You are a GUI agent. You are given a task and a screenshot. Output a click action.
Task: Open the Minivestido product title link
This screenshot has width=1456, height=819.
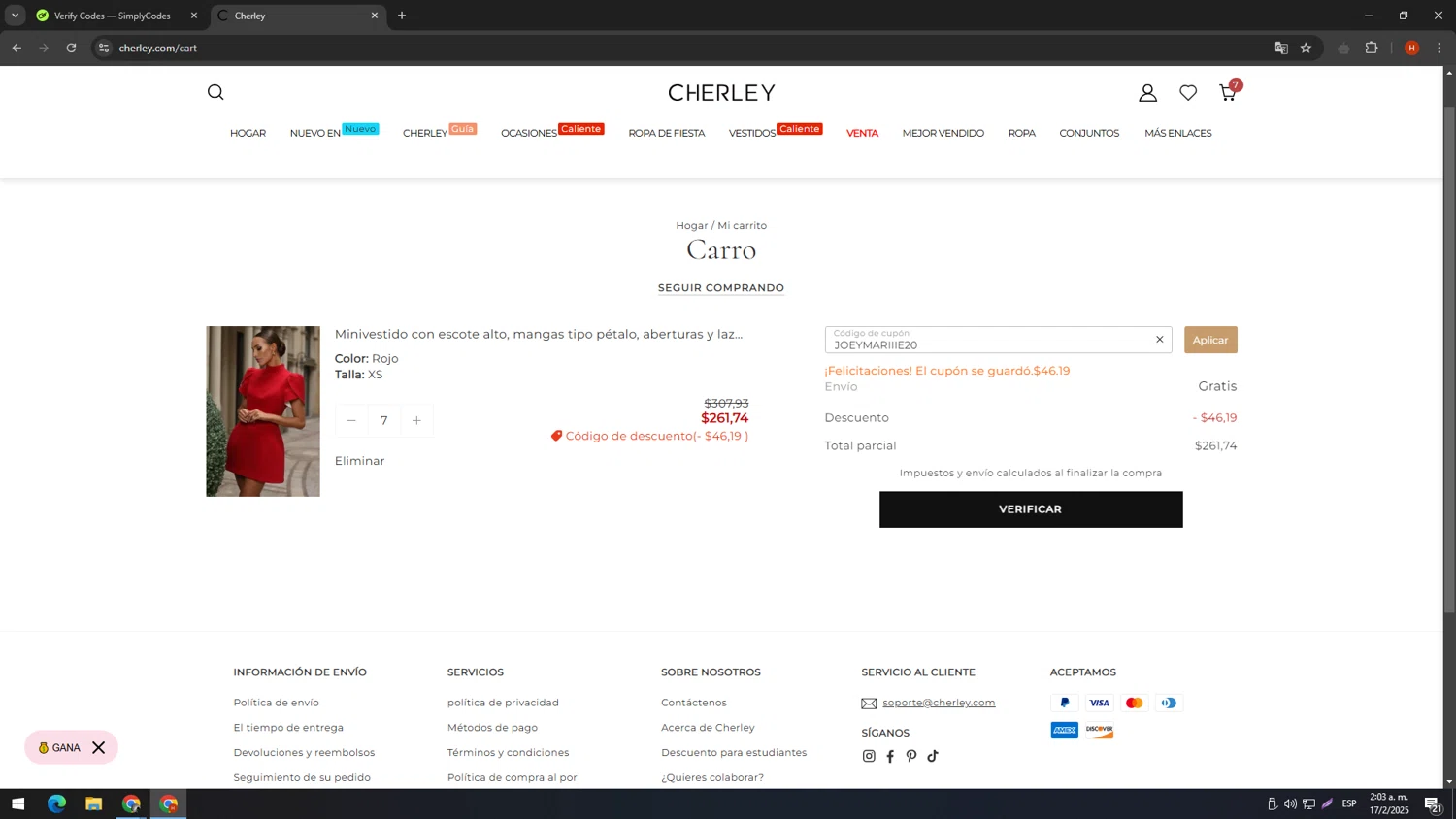click(539, 334)
